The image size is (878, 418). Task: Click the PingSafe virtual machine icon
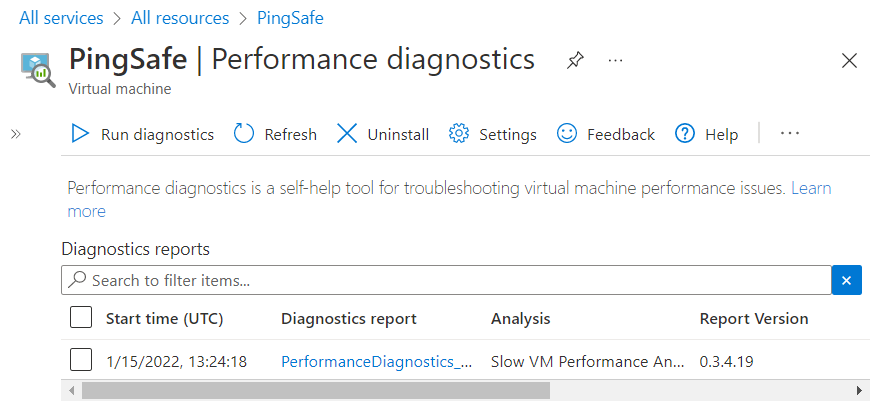point(38,70)
